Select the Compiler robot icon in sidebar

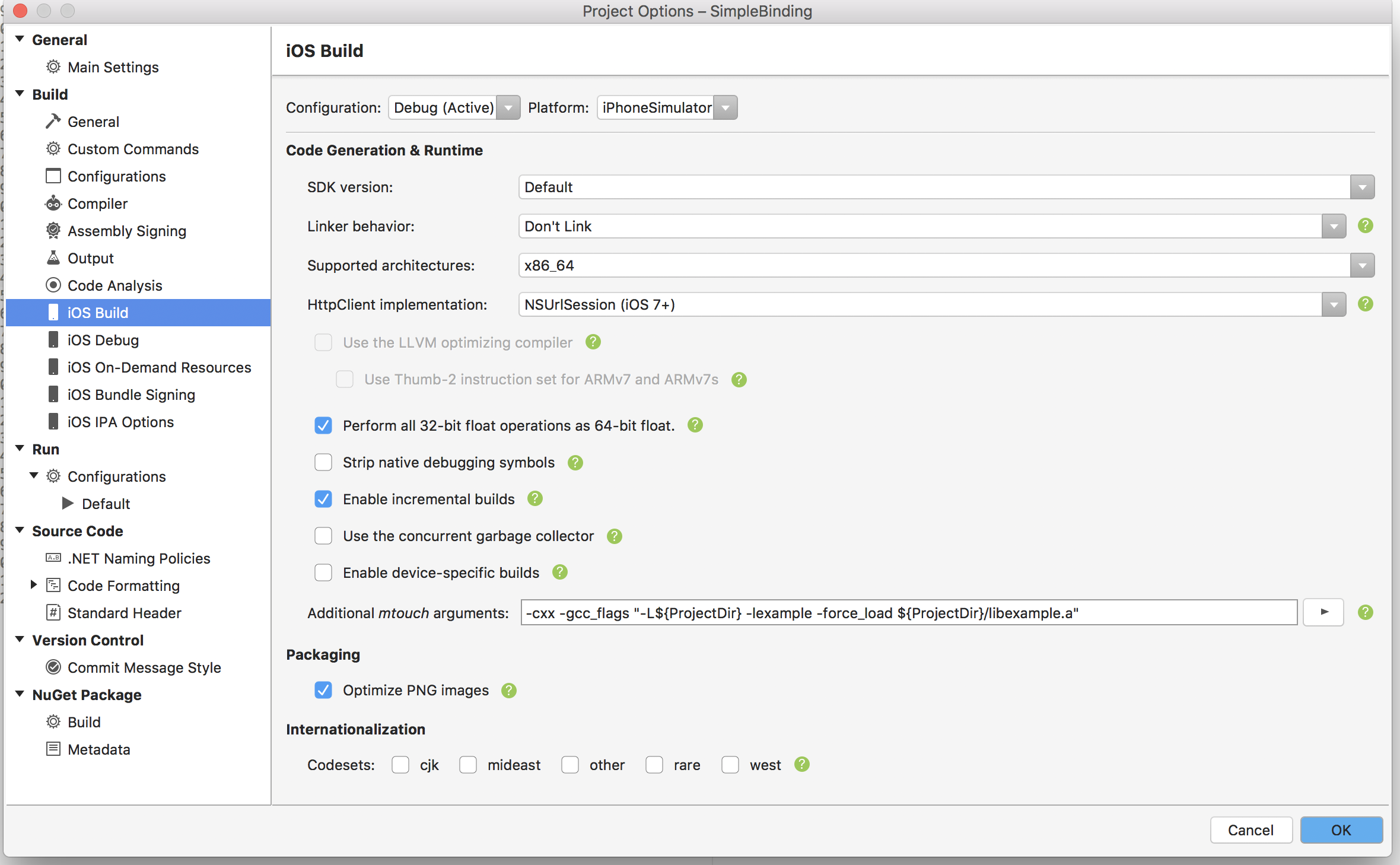(x=53, y=203)
